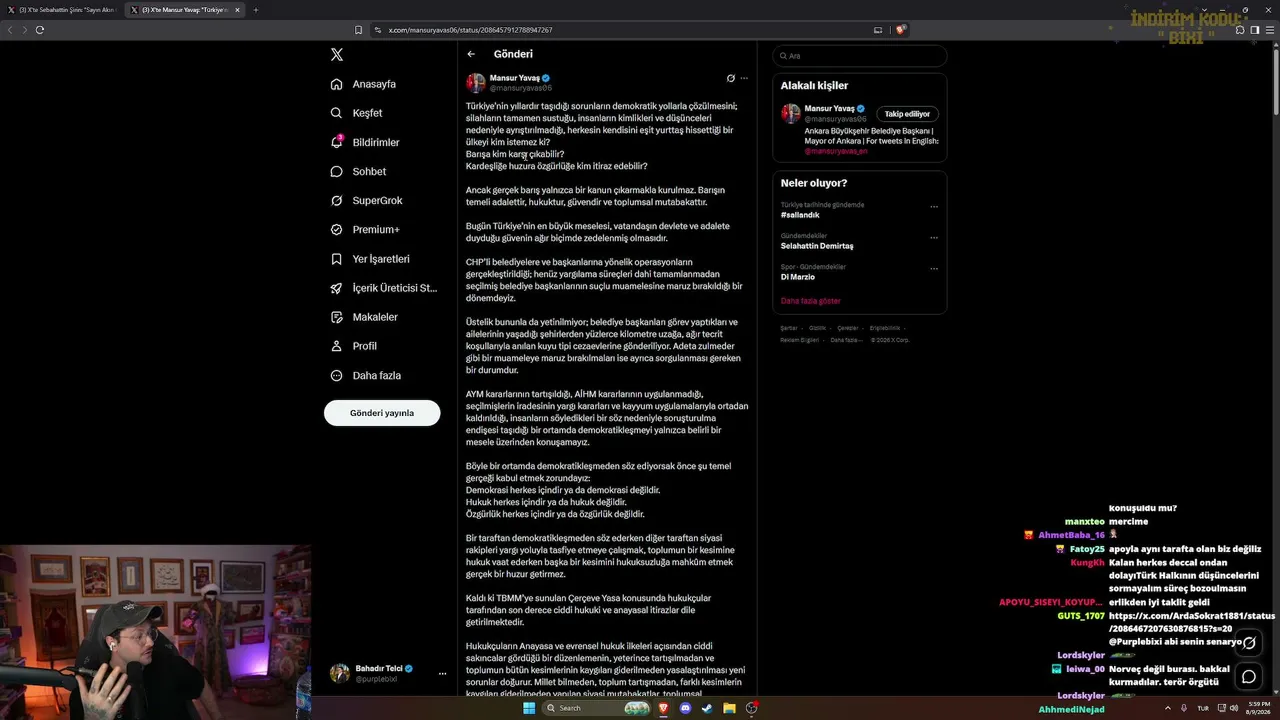The height and width of the screenshot is (720, 1280).
Task: Open the Reklam Bilgileri footer link
Action: tap(800, 340)
